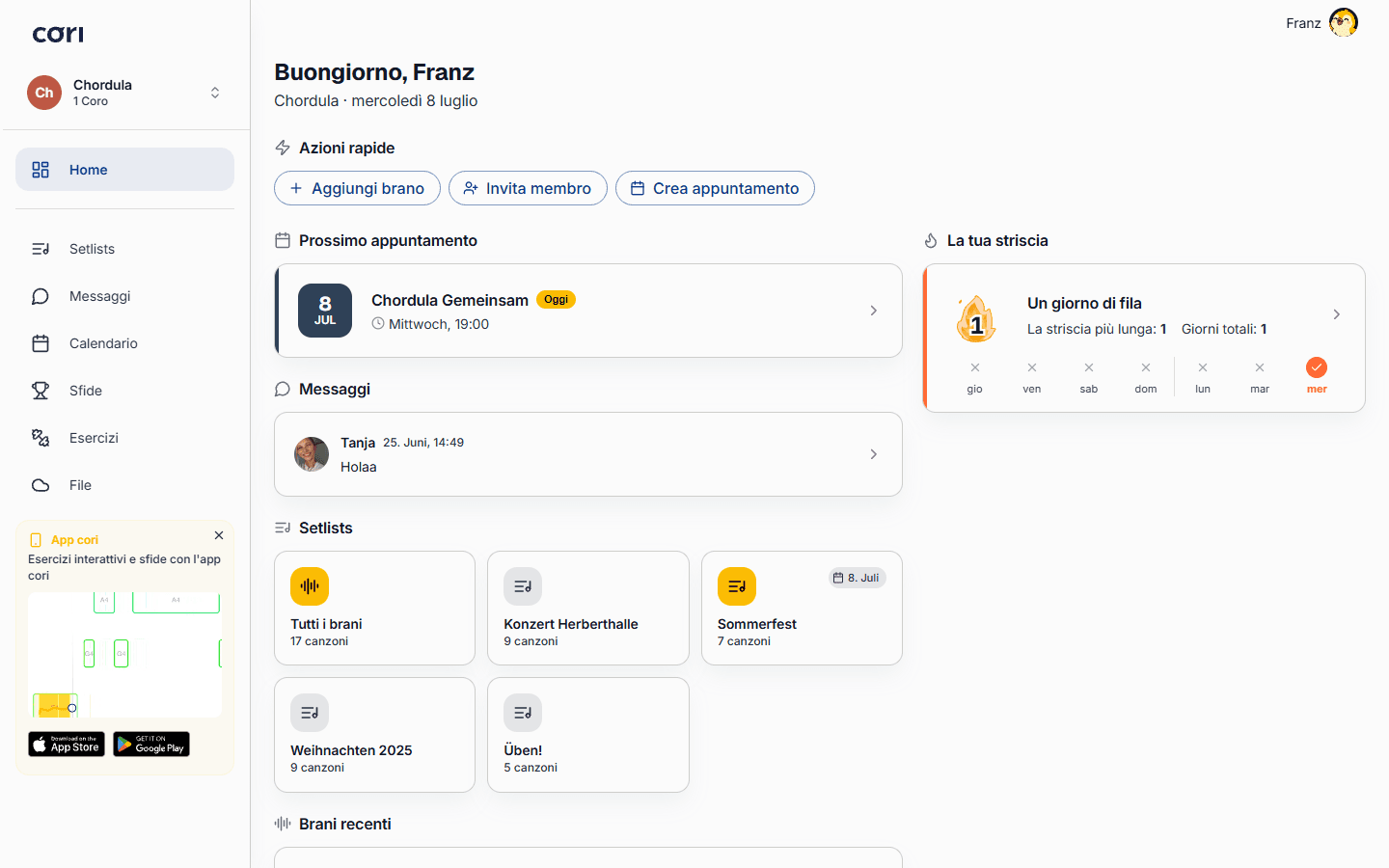This screenshot has height=868, width=1389.
Task: Open Esercizi in the sidebar
Action: 124,438
